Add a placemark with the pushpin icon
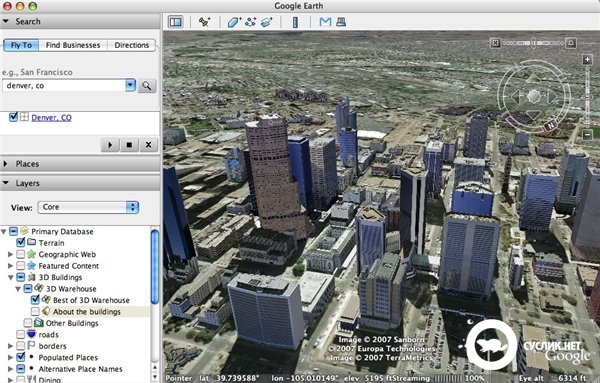600x383 pixels. (x=204, y=22)
